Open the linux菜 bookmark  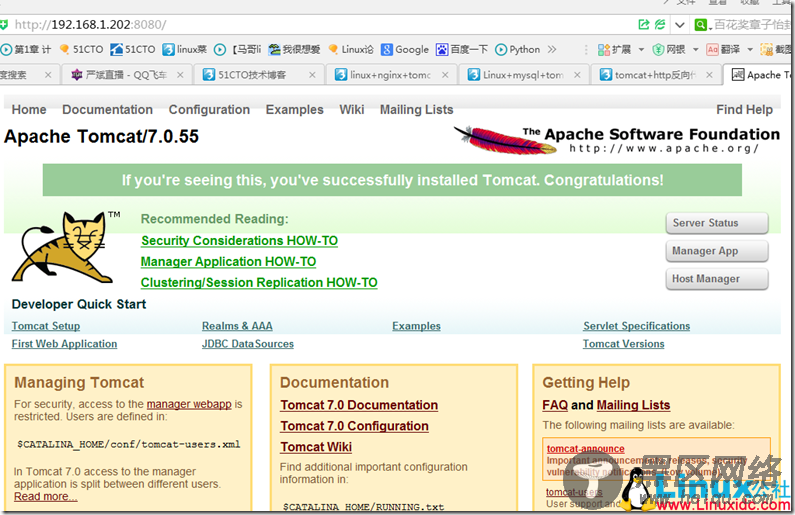click(185, 49)
